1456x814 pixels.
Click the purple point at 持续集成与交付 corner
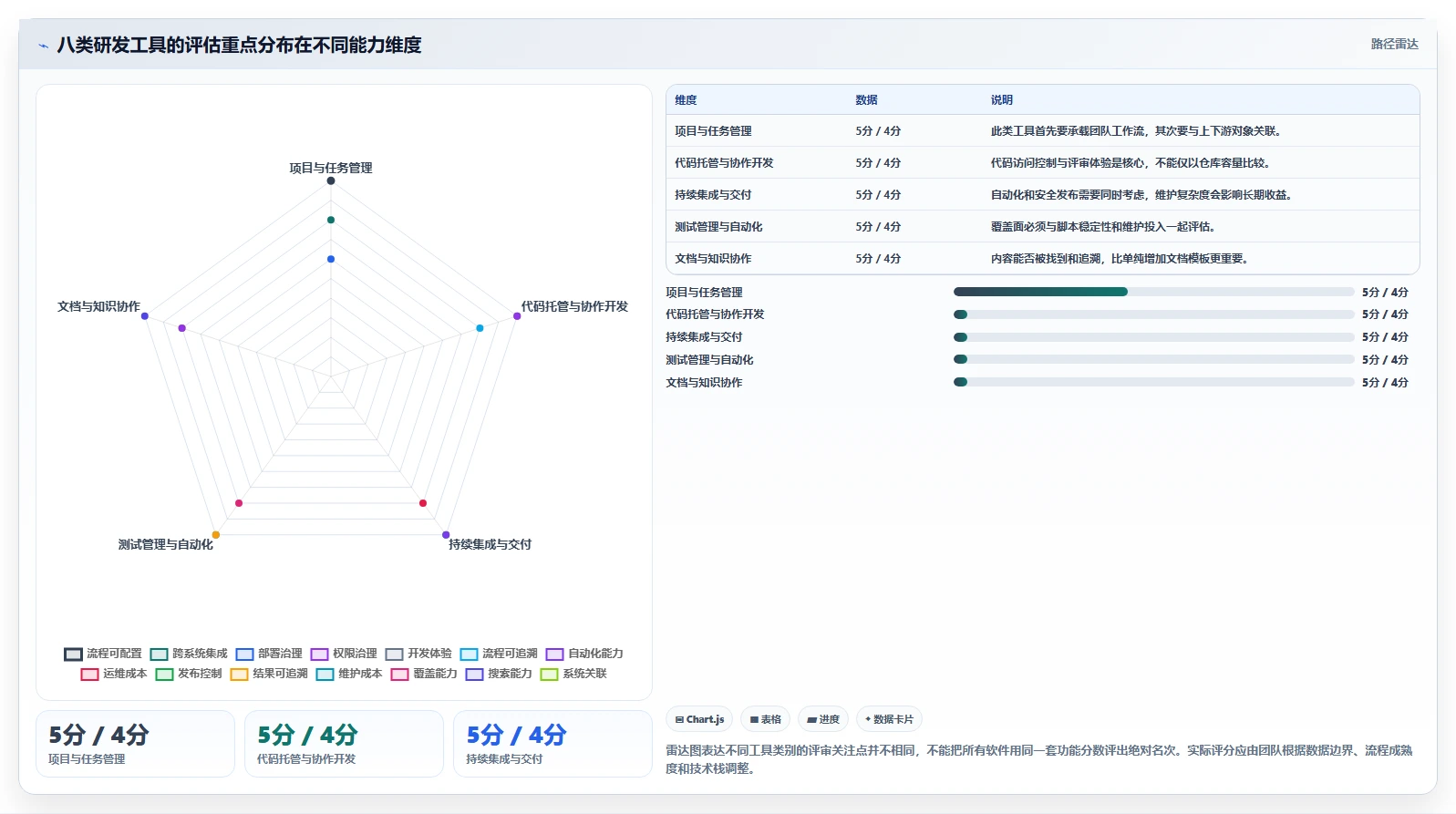pyautogui.click(x=446, y=535)
